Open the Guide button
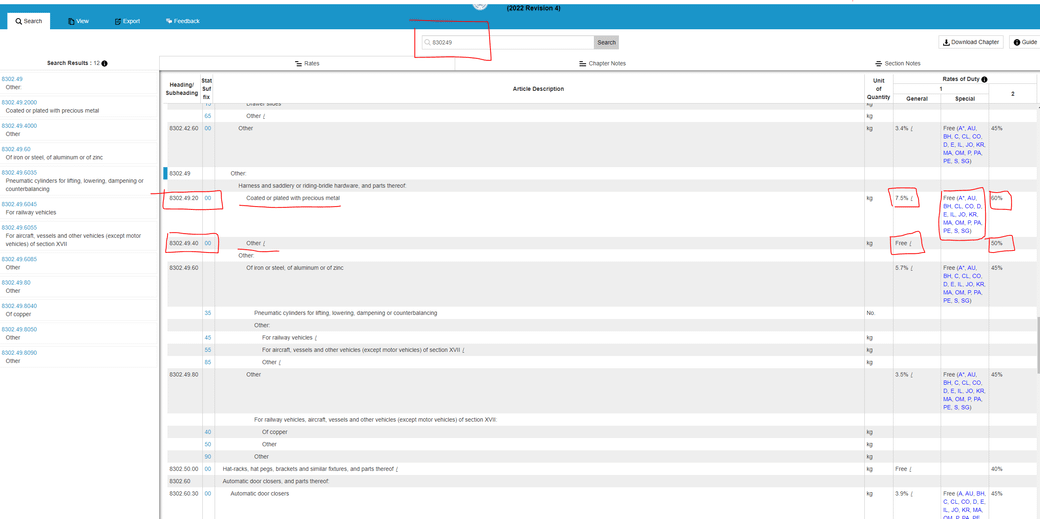This screenshot has width=1040, height=519. [1024, 42]
